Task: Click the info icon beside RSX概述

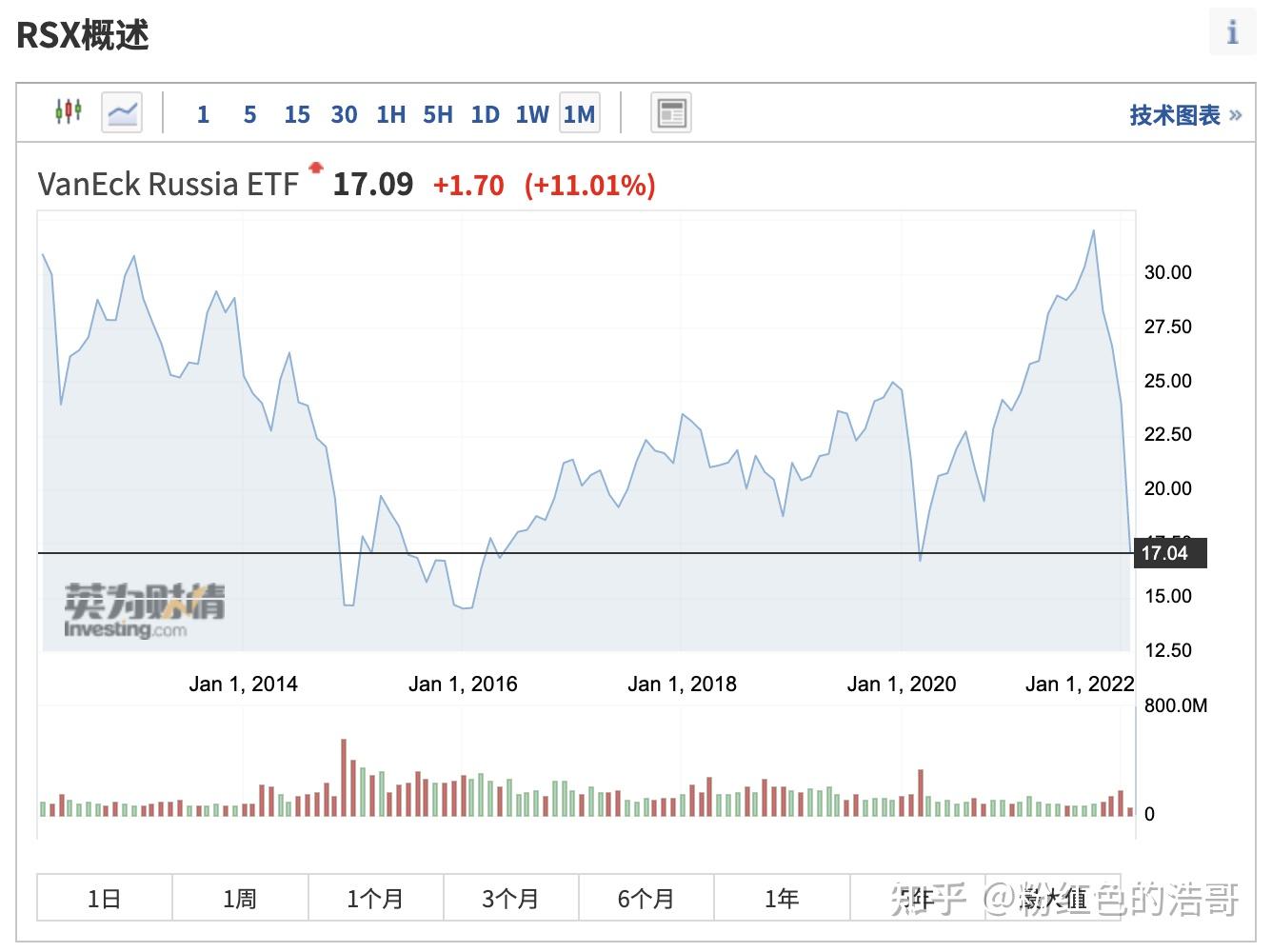Action: (1232, 33)
